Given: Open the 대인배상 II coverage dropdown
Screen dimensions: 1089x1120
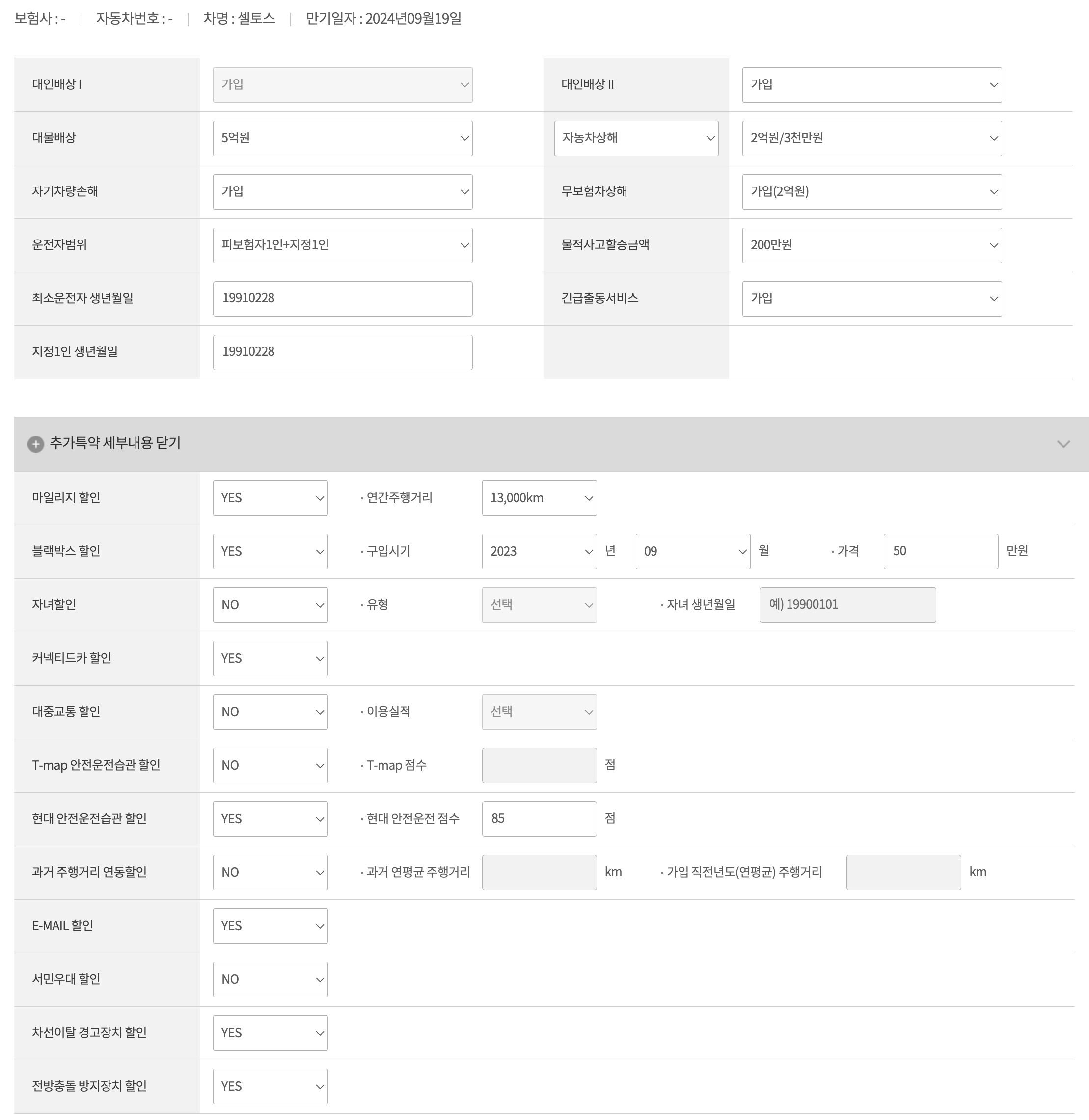Looking at the screenshot, I should click(871, 84).
